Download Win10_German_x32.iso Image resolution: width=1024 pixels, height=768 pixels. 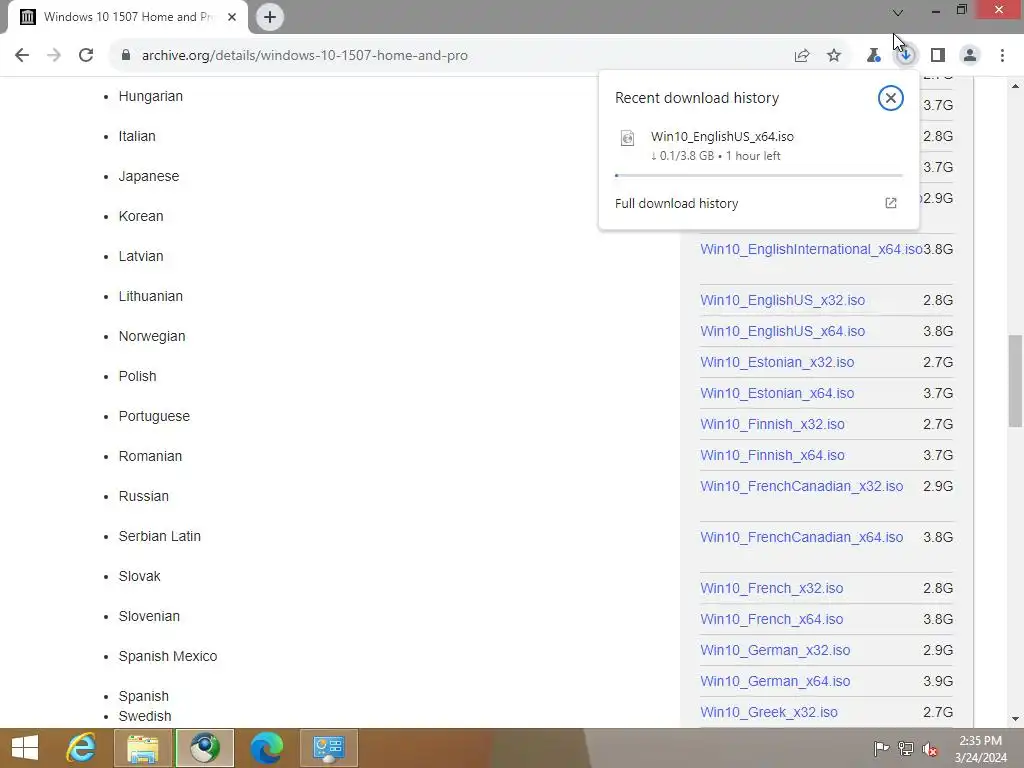click(775, 650)
